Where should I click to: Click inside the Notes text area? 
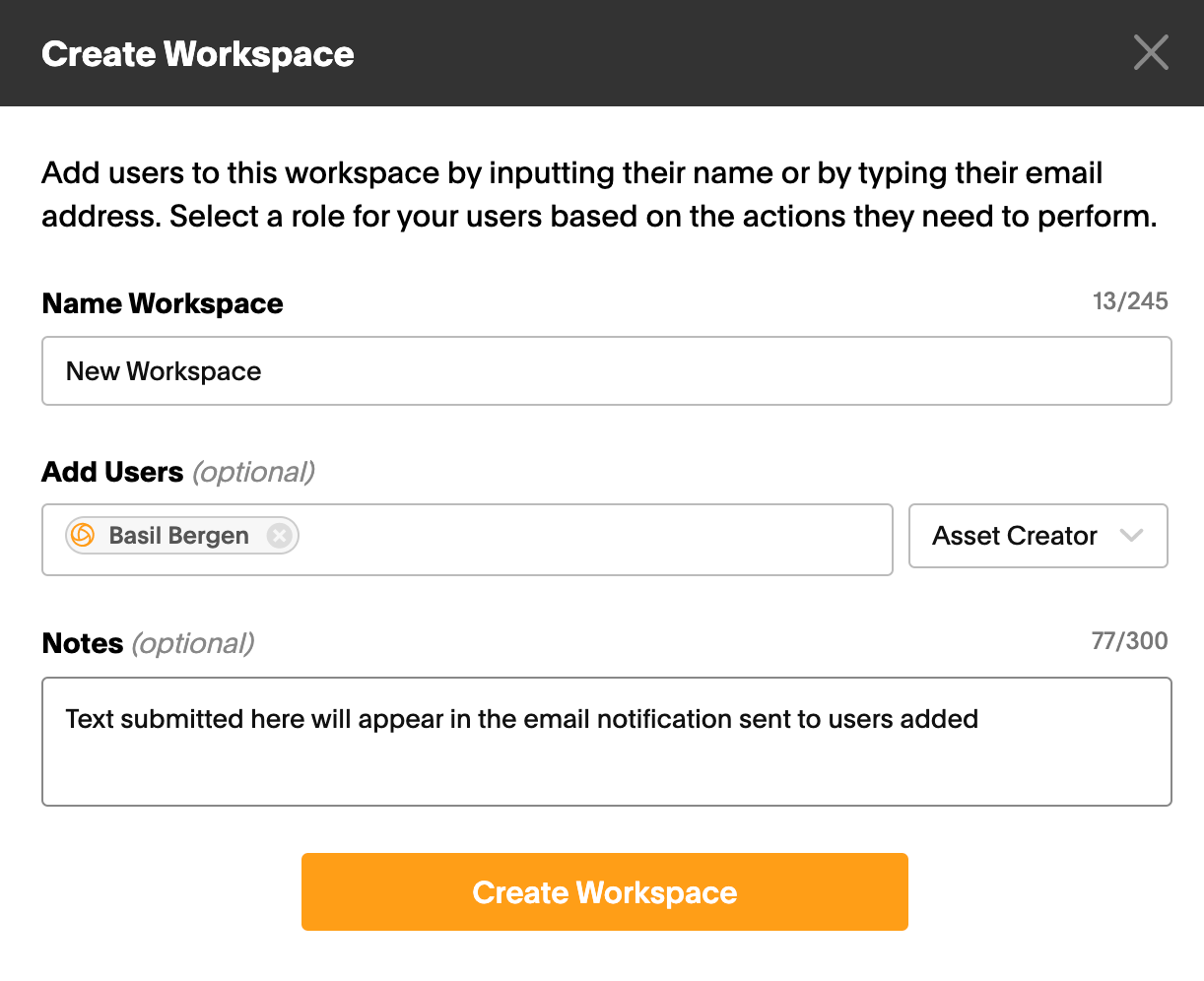pyautogui.click(x=607, y=742)
